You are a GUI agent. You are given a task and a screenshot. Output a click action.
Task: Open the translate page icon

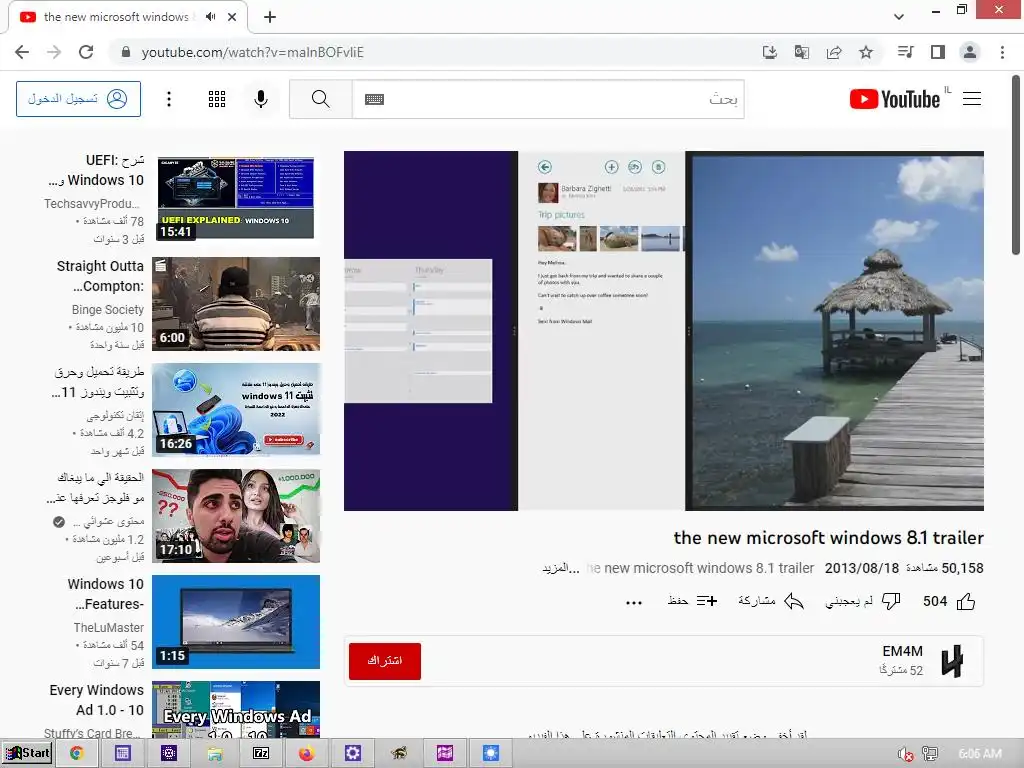coord(802,52)
